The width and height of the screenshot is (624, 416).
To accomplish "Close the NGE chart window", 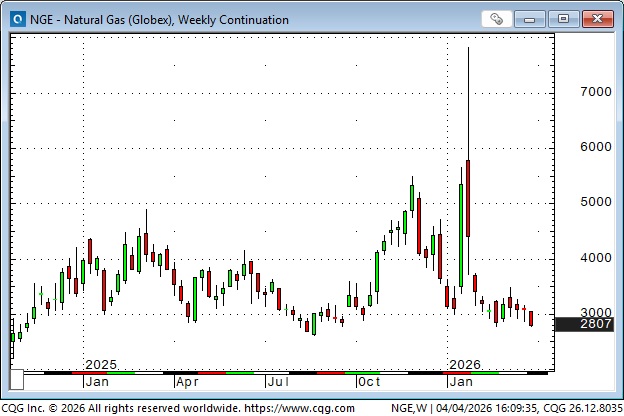I will coord(597,19).
